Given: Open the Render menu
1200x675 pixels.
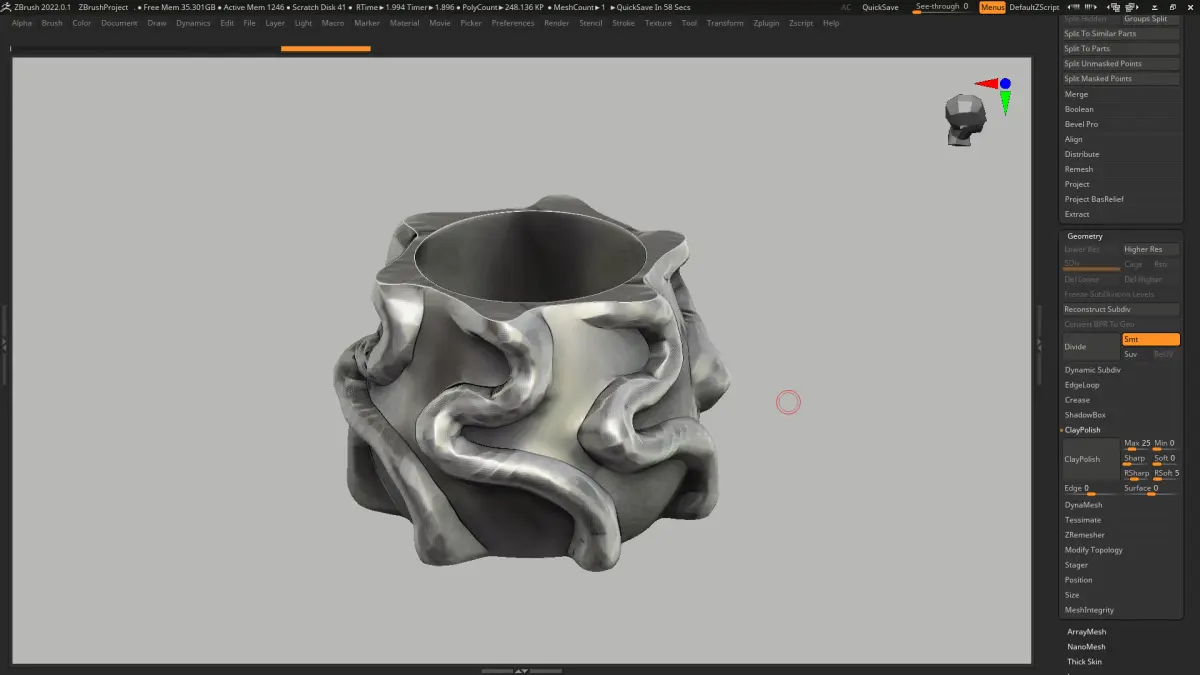Looking at the screenshot, I should (x=557, y=23).
